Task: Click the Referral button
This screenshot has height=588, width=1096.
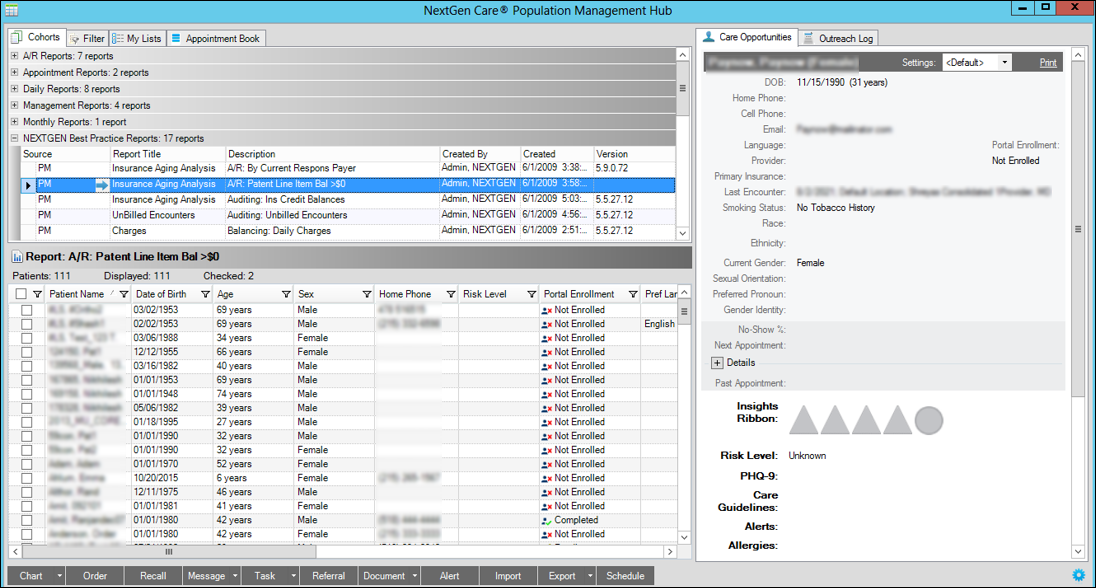Action: (x=329, y=576)
